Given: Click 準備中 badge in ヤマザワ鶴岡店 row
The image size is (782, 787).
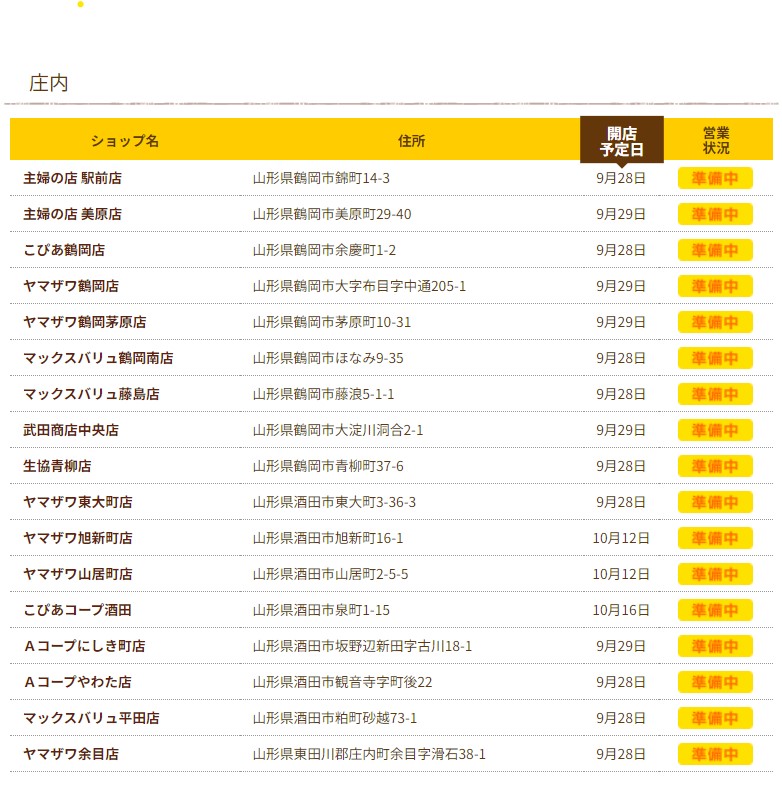Looking at the screenshot, I should click(x=715, y=286).
